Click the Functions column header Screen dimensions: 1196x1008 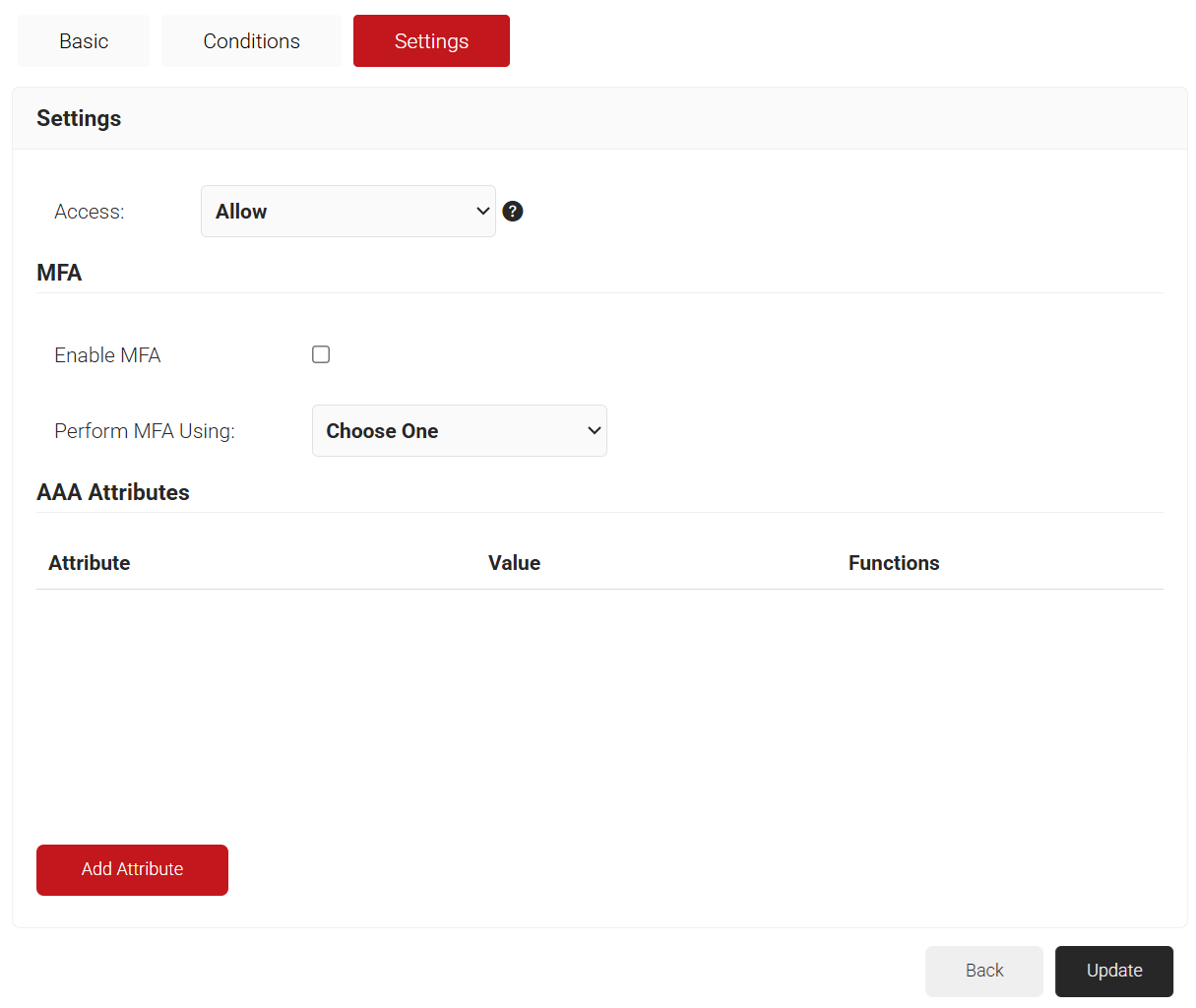(x=893, y=563)
